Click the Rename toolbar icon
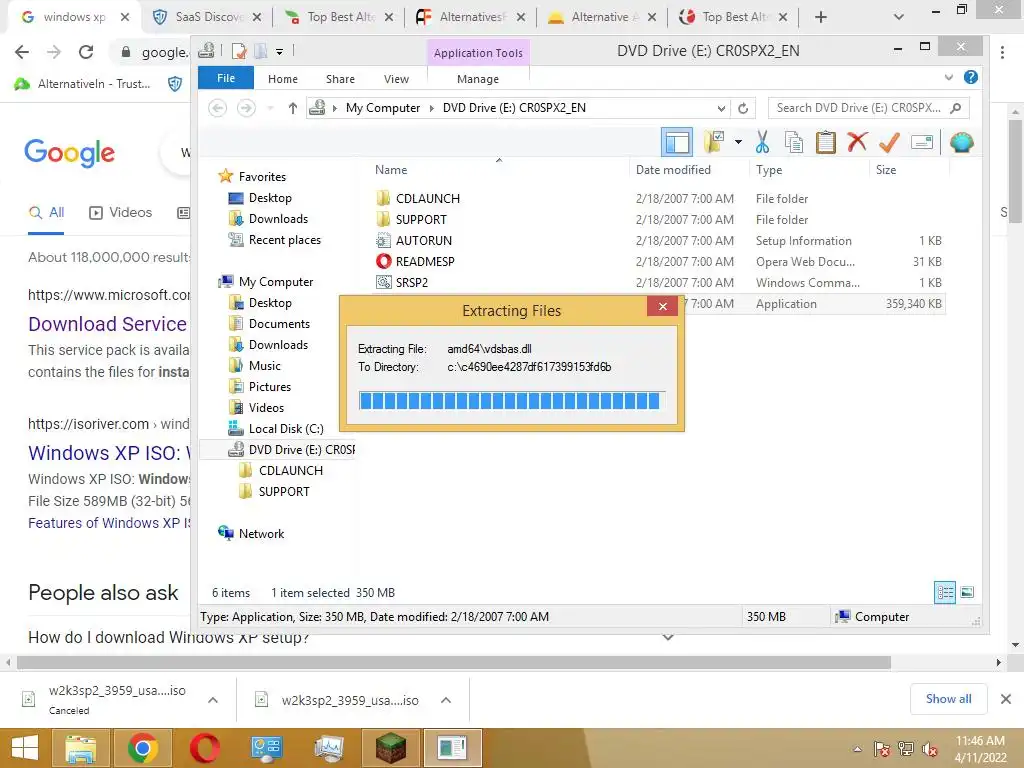The width and height of the screenshot is (1024, 768). point(921,142)
